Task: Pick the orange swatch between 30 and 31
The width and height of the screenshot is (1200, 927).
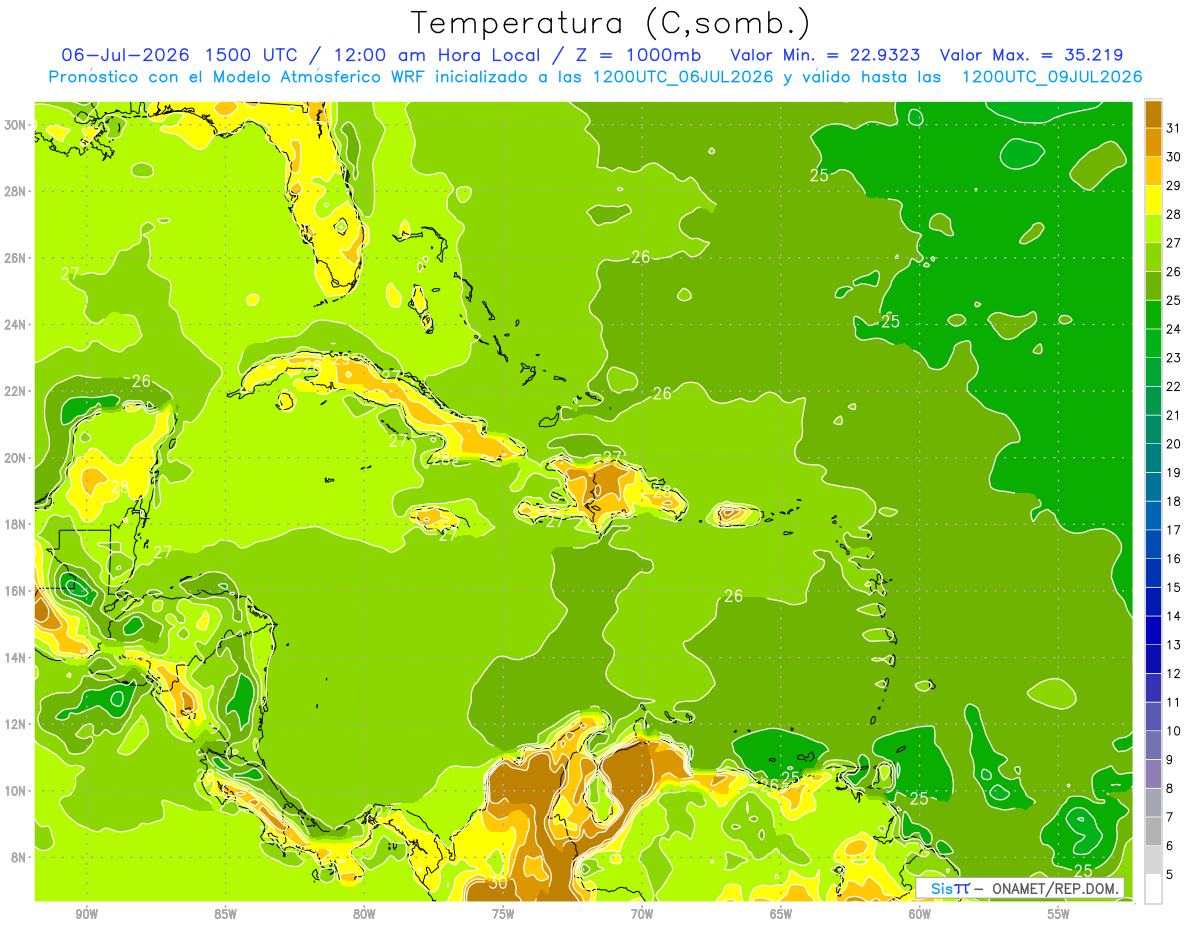Action: (x=1153, y=142)
